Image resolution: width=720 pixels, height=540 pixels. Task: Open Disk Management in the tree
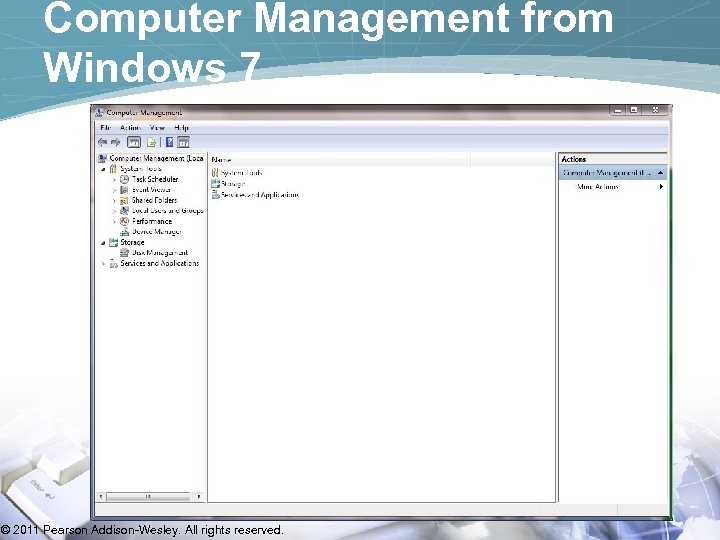160,253
